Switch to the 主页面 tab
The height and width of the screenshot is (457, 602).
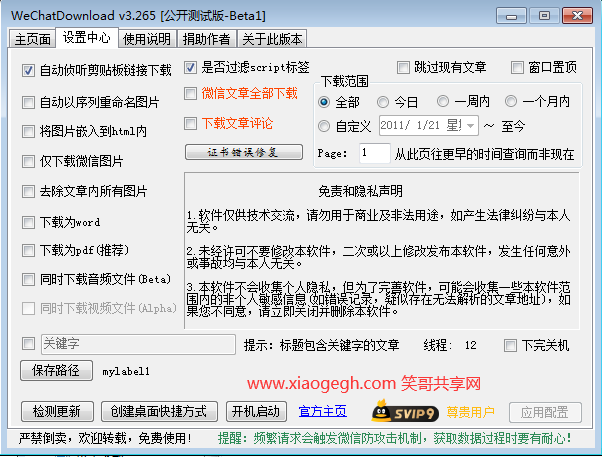(x=33, y=39)
